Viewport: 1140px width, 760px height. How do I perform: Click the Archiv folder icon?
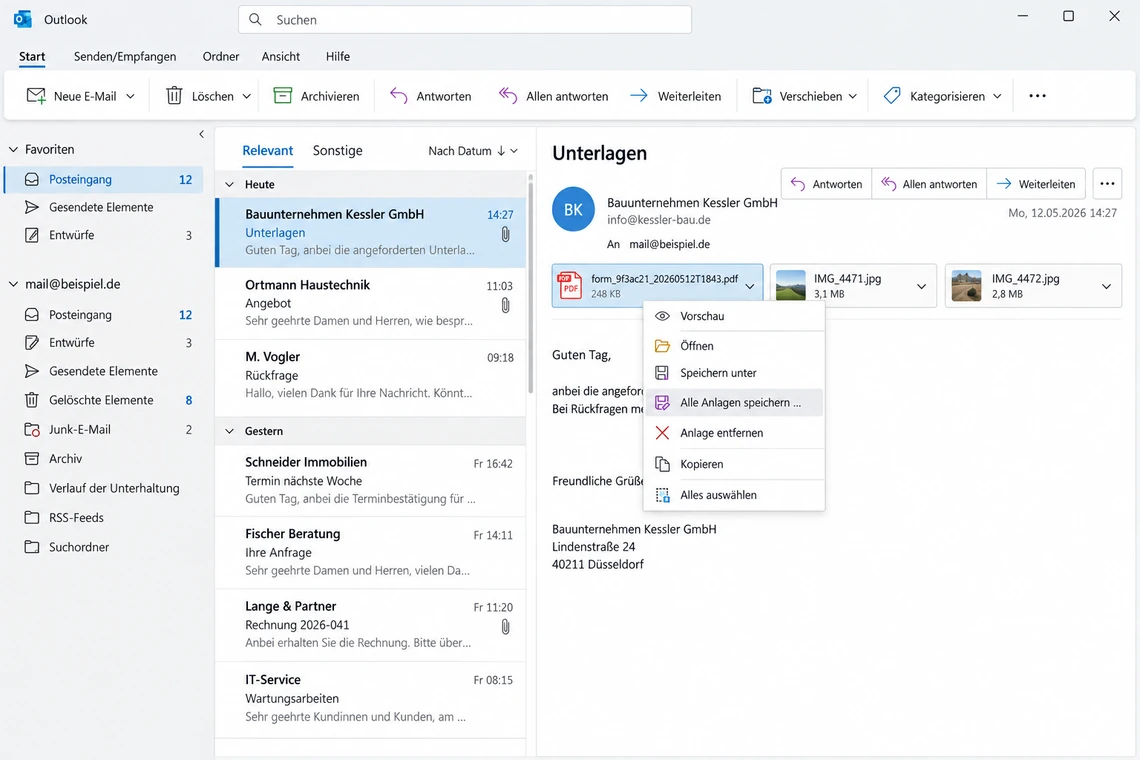point(31,458)
